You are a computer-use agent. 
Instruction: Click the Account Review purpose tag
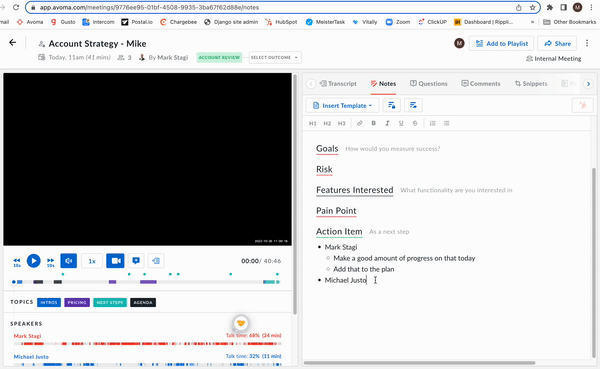pos(219,57)
